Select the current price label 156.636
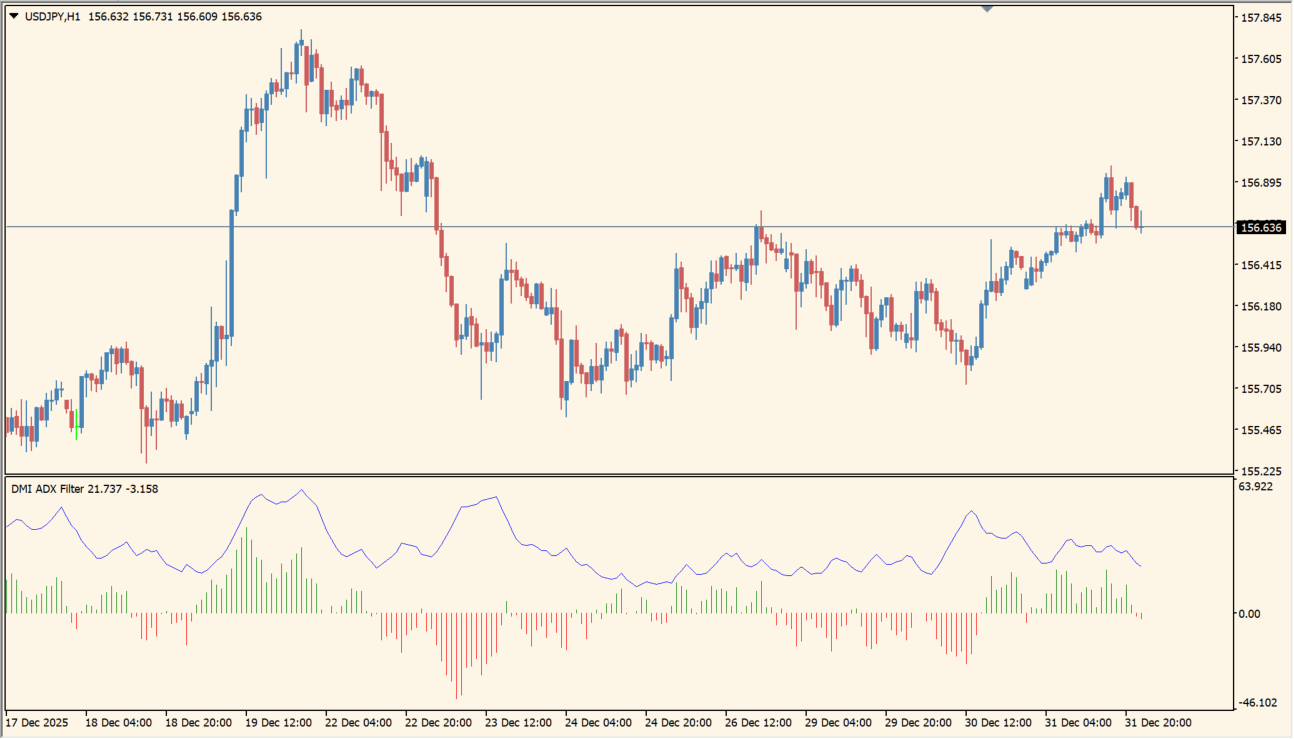Image resolution: width=1294 pixels, height=739 pixels. coord(1259,228)
